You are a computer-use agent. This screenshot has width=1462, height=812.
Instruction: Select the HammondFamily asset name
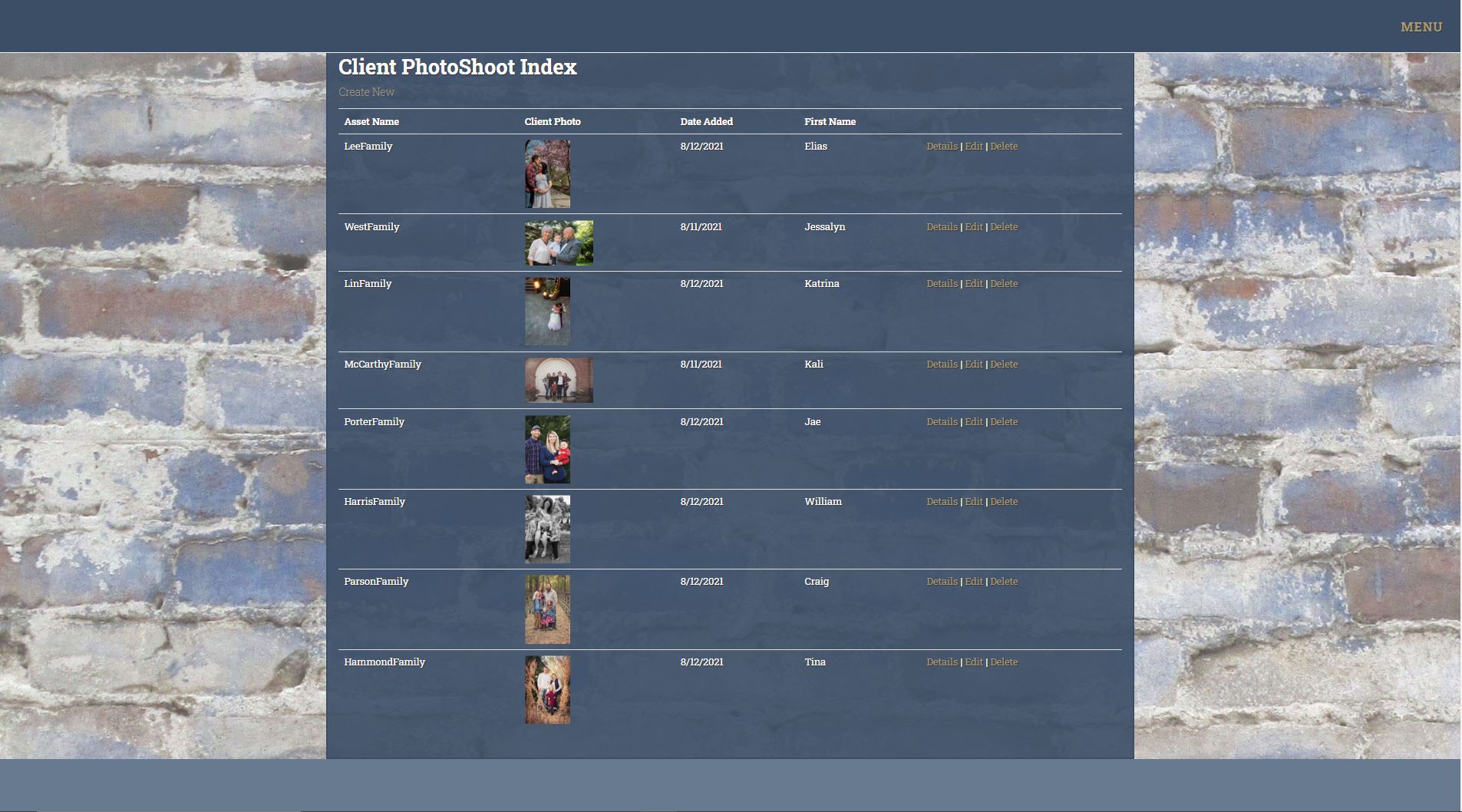(384, 662)
